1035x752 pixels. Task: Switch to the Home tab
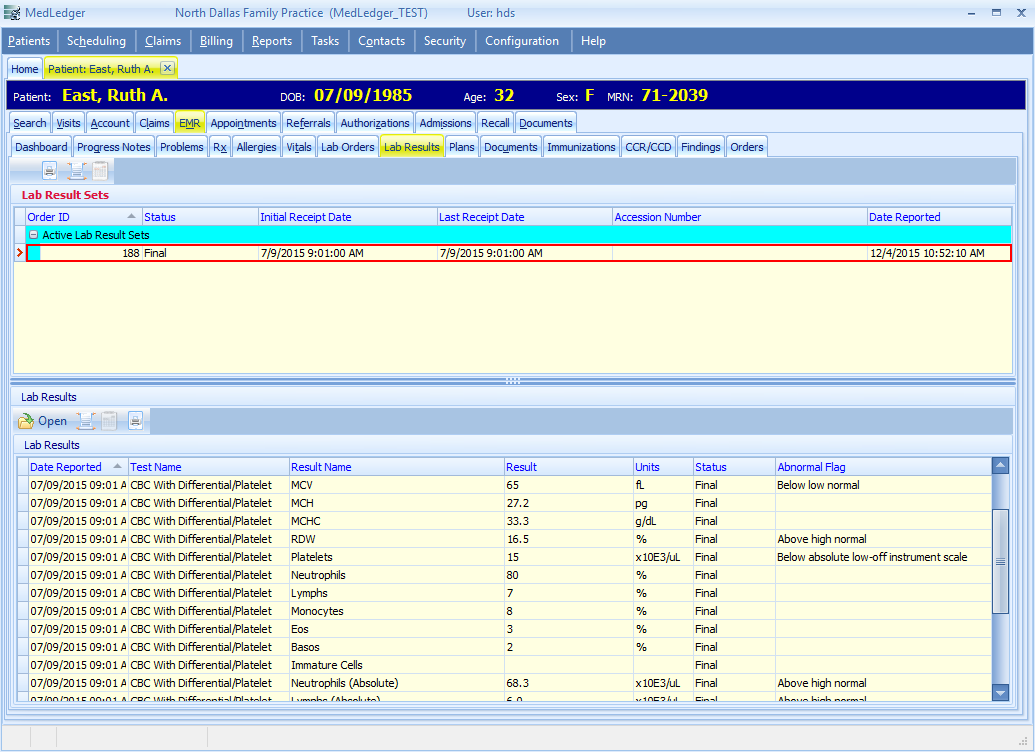(x=24, y=69)
